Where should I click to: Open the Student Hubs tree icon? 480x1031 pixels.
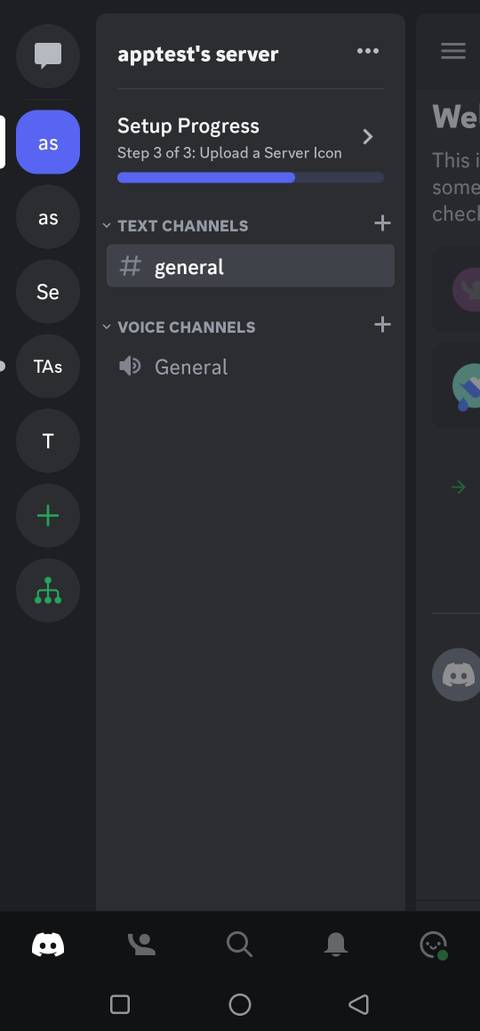coord(48,590)
